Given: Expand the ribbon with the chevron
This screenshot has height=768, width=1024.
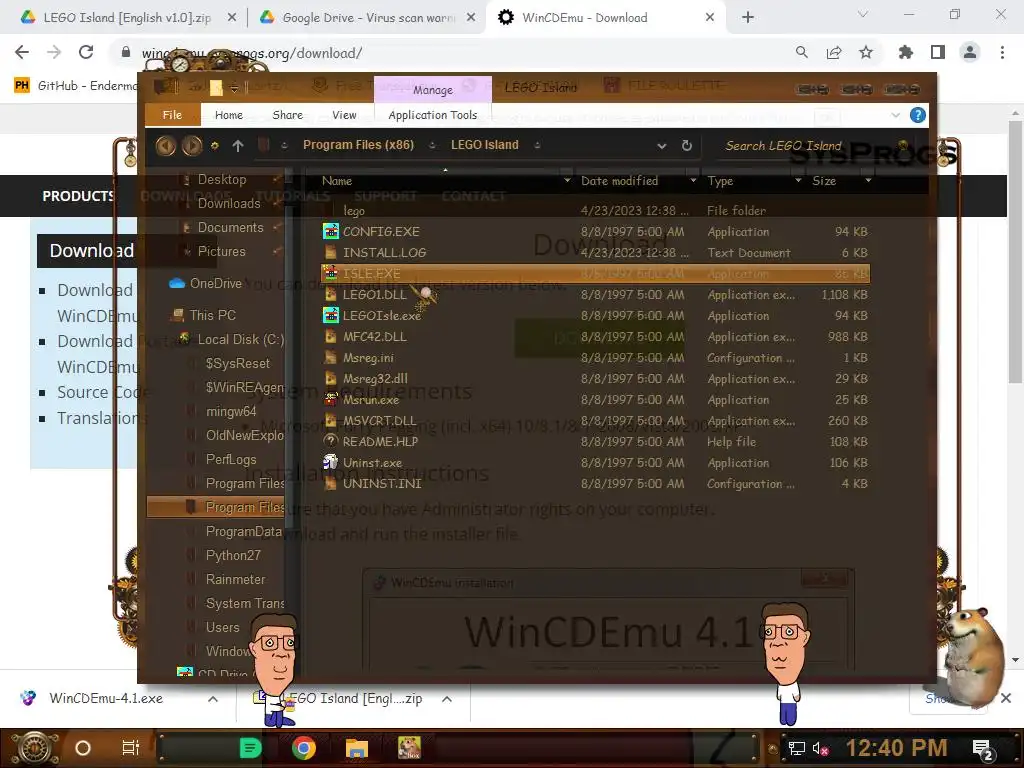Looking at the screenshot, I should pos(895,116).
